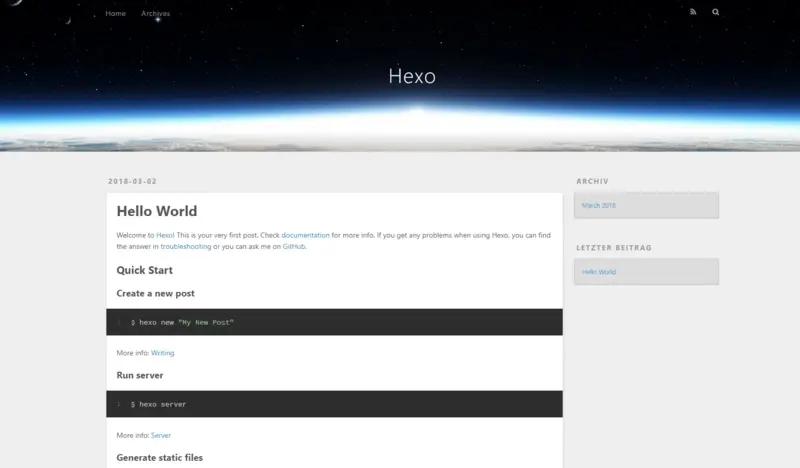Open the Hello World post title
The image size is (800, 468).
tap(157, 211)
